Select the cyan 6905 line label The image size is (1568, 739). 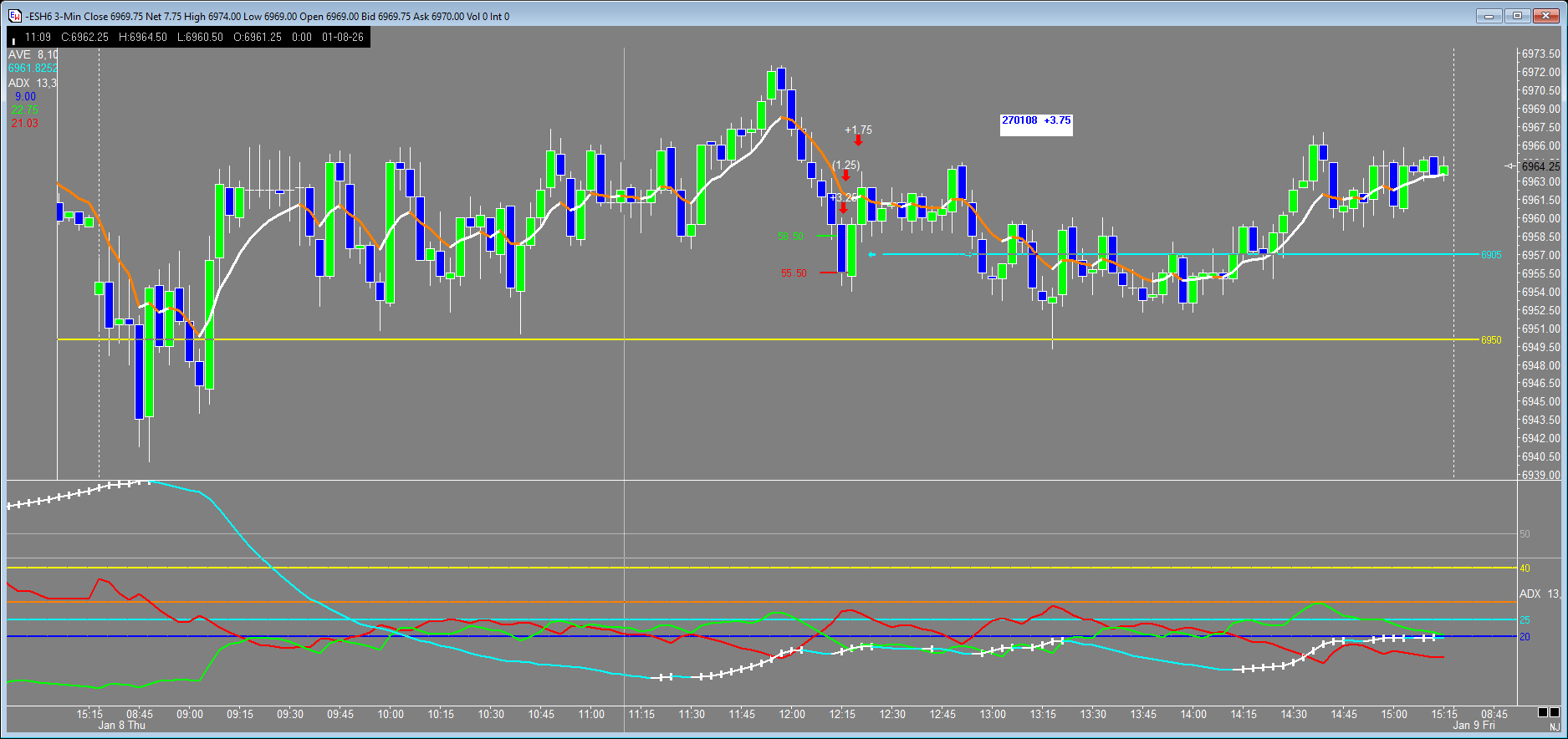pos(1491,255)
